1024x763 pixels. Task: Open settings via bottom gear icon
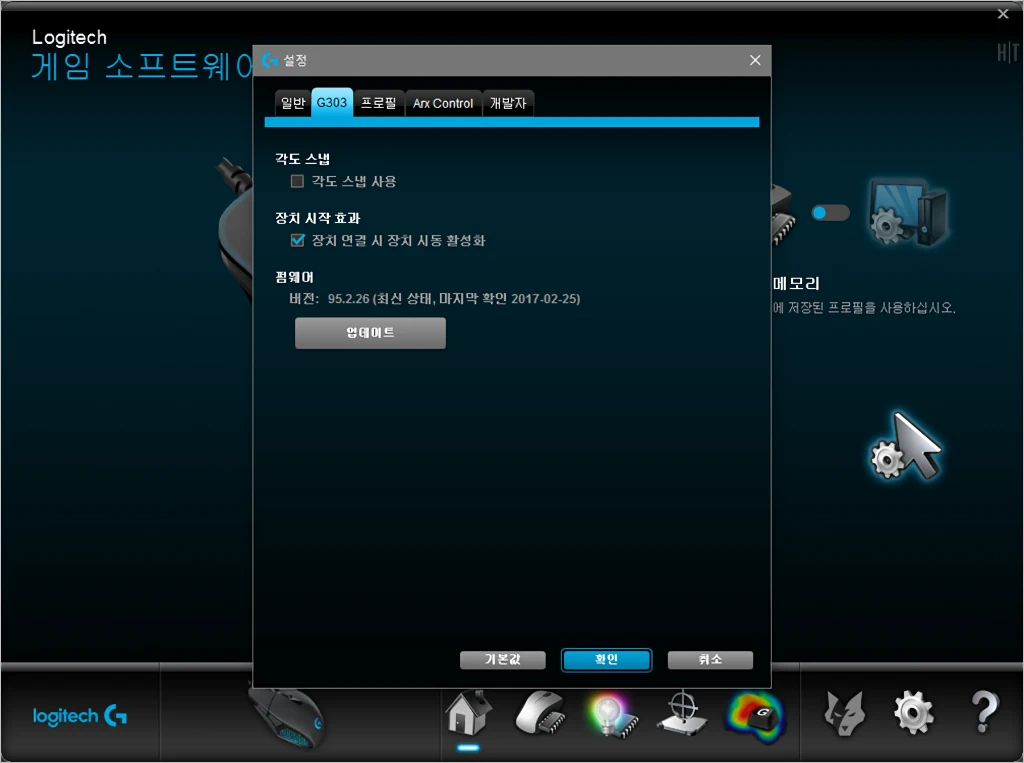(x=913, y=713)
